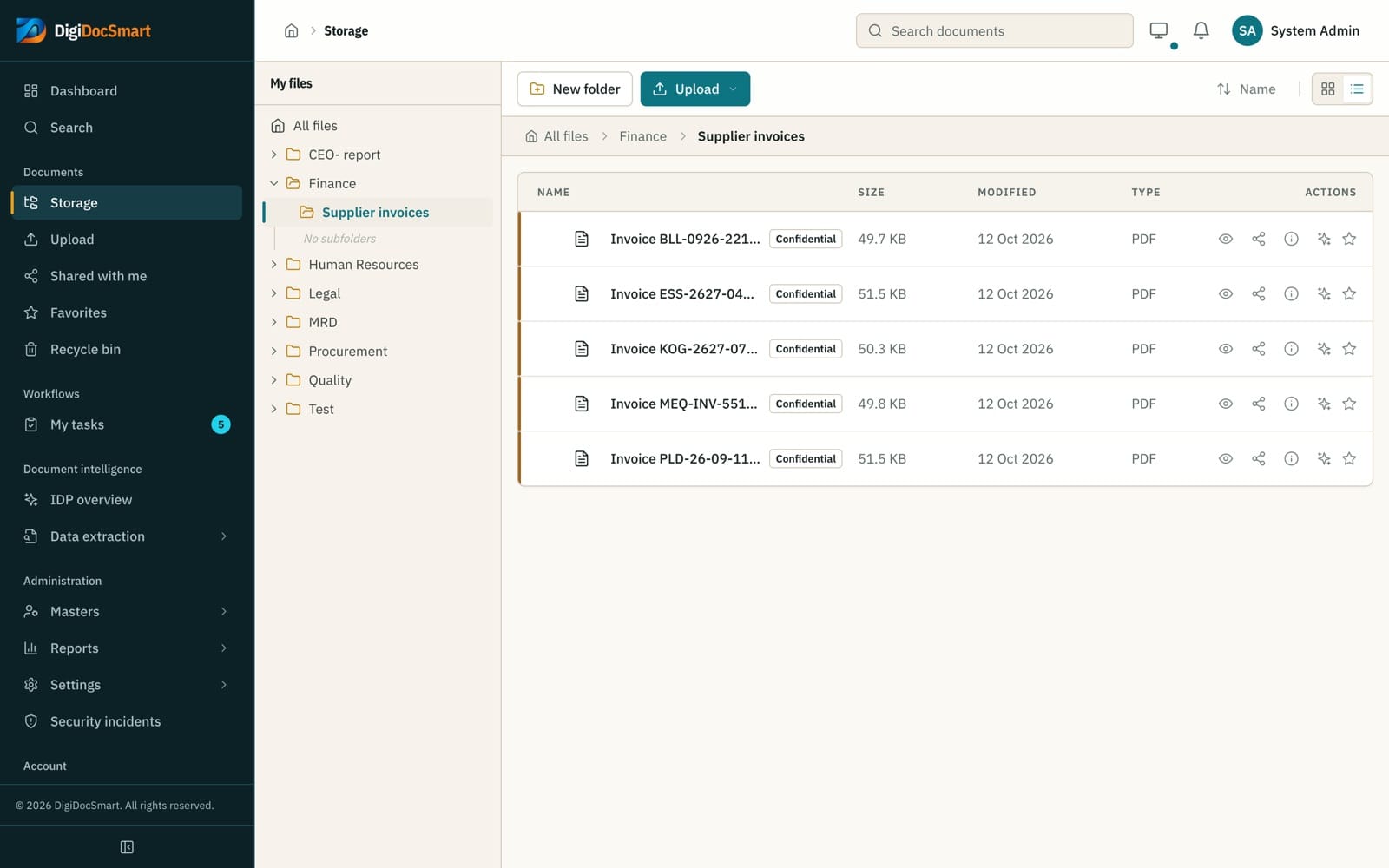Open the Upload dropdown arrow
Viewport: 1389px width, 868px height.
(733, 89)
